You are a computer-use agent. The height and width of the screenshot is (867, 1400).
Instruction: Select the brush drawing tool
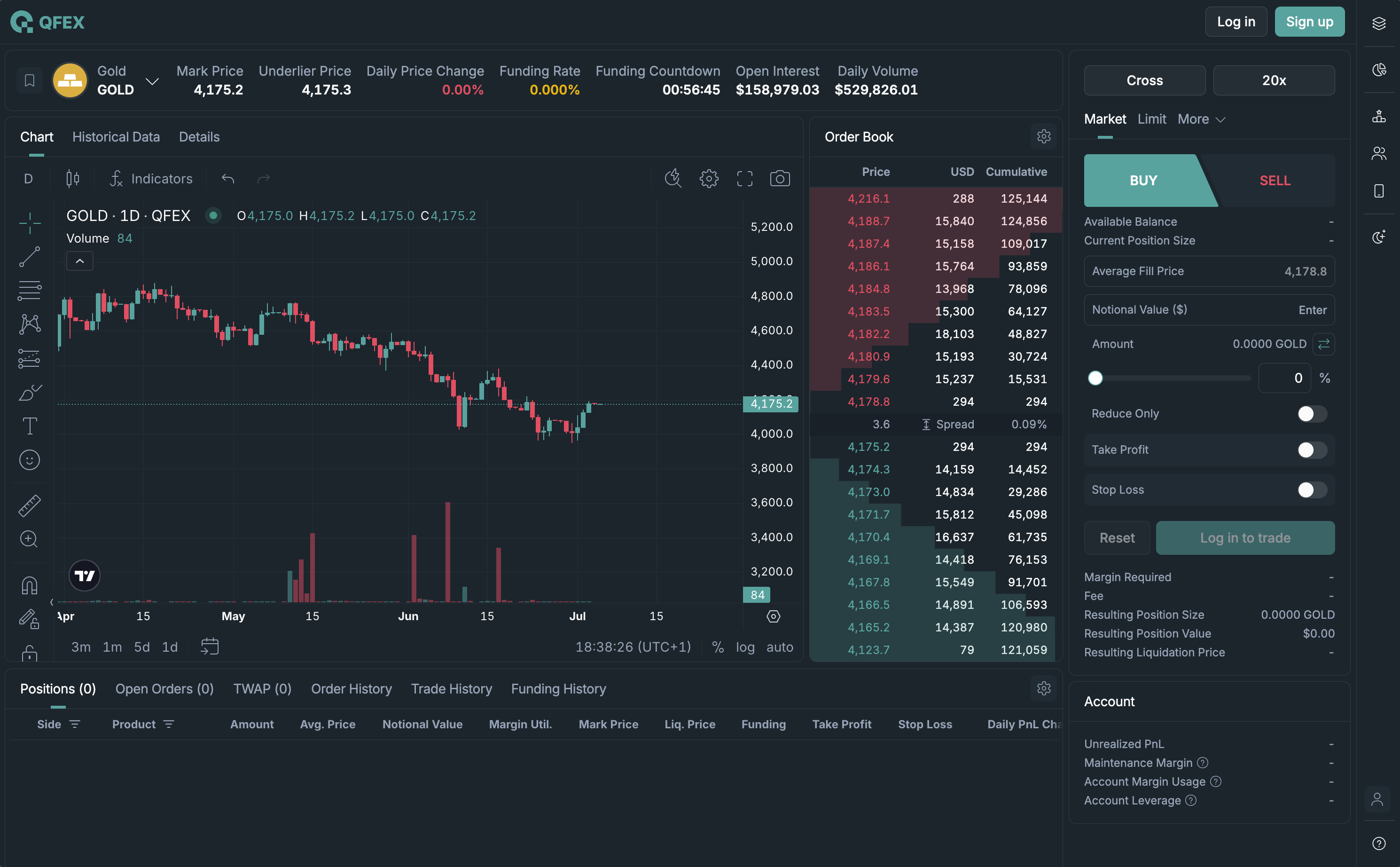[29, 393]
